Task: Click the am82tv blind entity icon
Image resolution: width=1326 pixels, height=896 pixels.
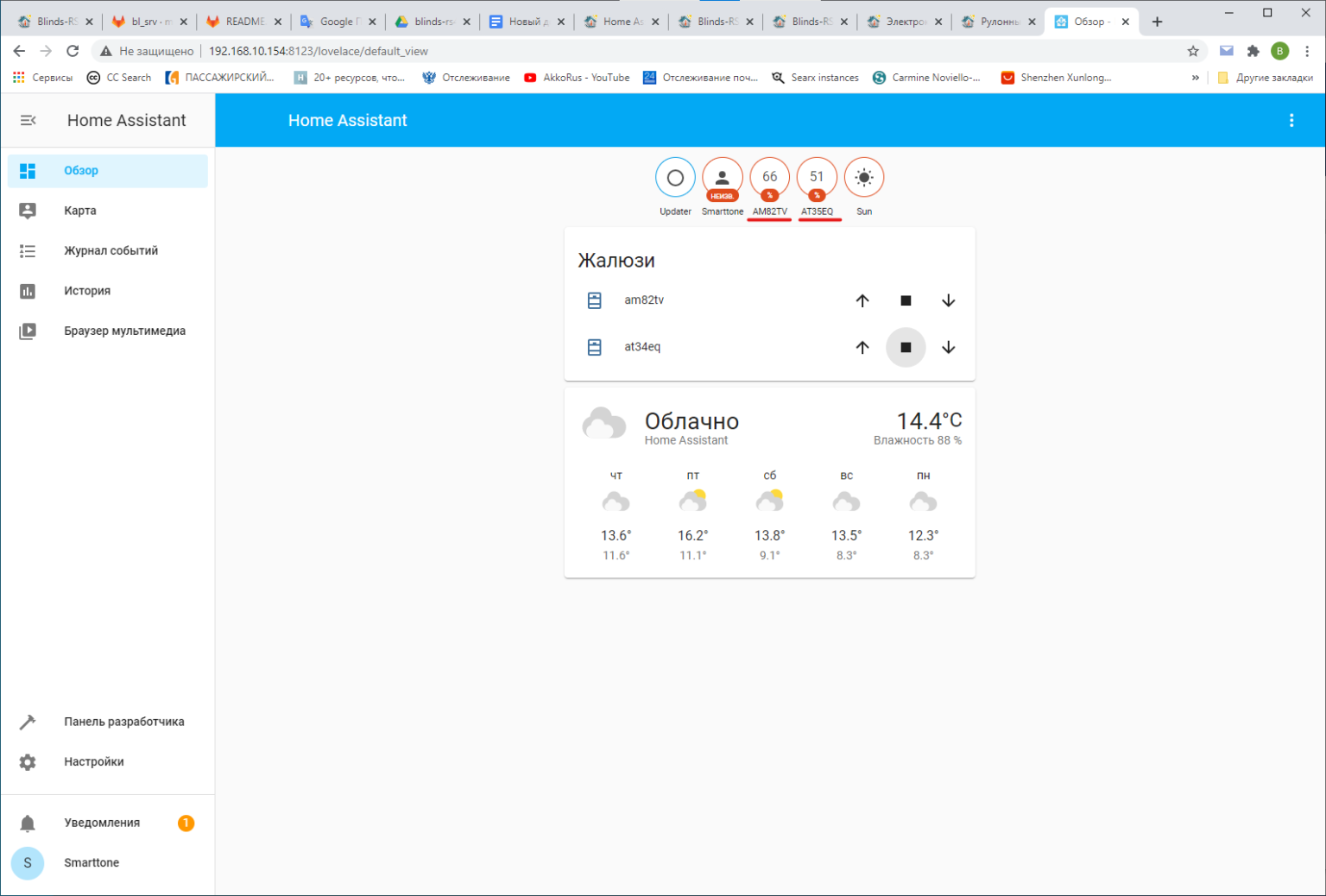Action: coord(595,300)
